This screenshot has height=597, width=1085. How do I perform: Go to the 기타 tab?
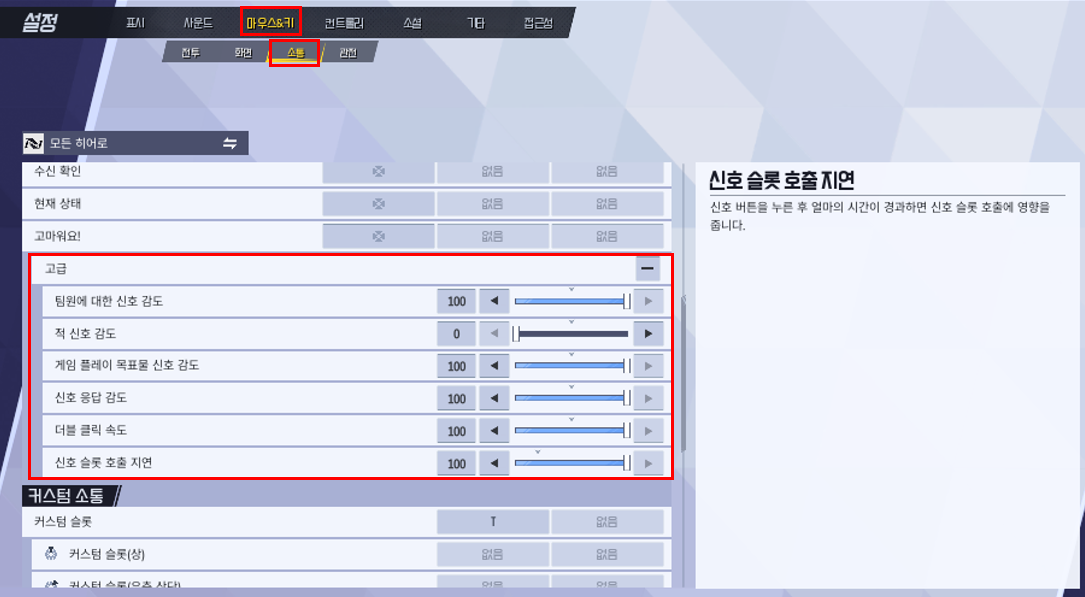[x=475, y=23]
